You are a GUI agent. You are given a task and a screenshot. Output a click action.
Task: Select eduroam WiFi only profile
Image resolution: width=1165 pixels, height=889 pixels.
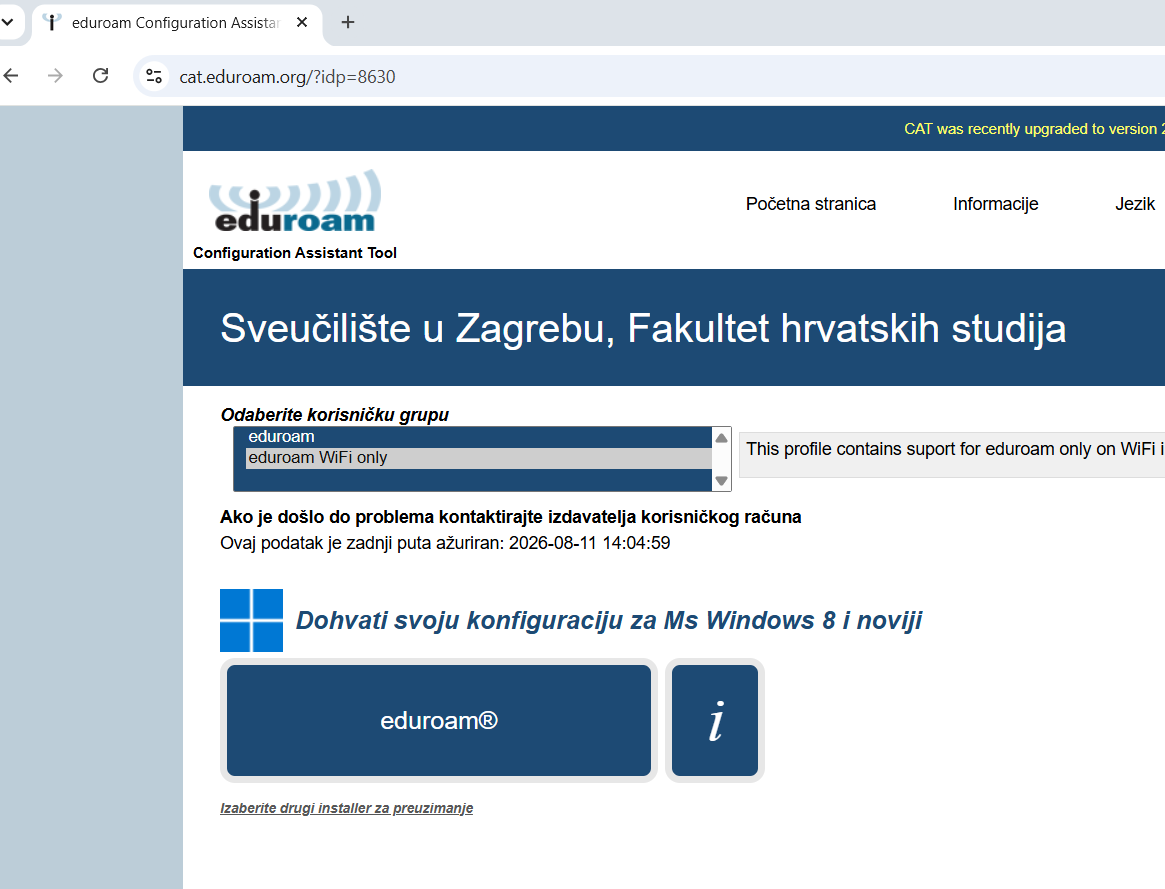(x=478, y=457)
